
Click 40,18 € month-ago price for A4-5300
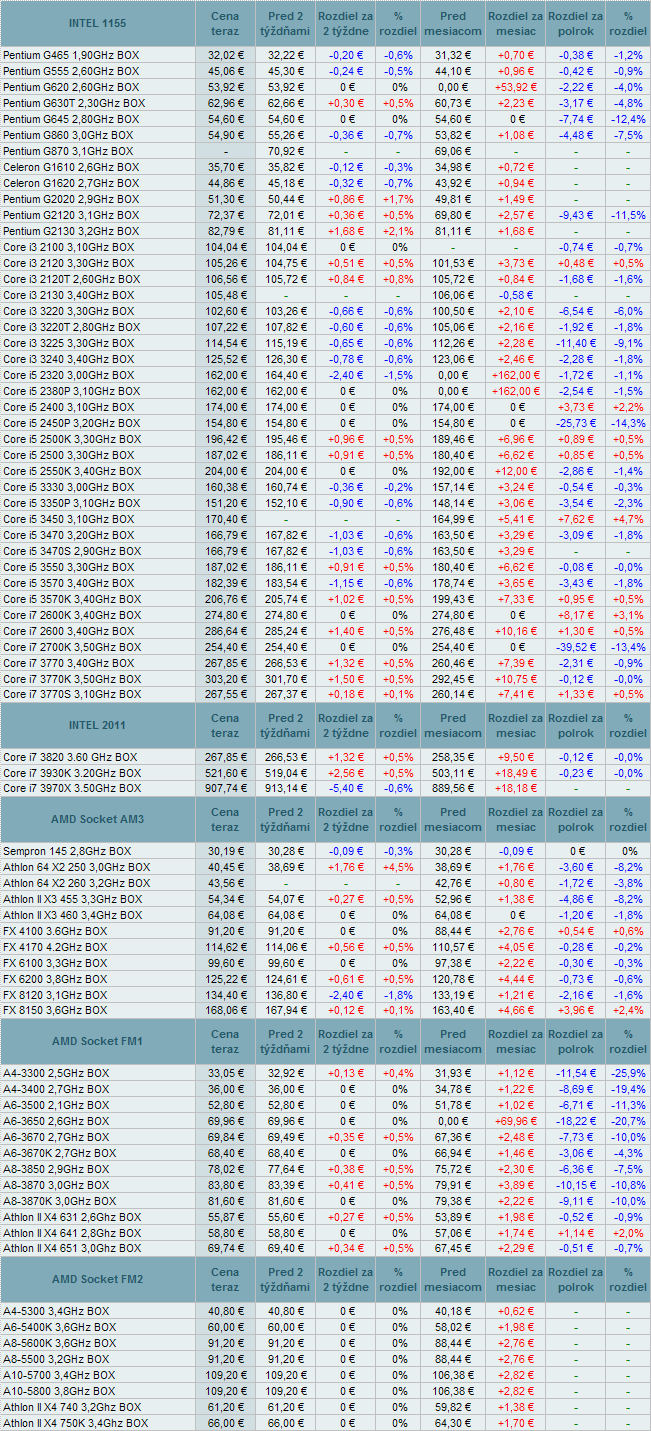[x=453, y=1312]
